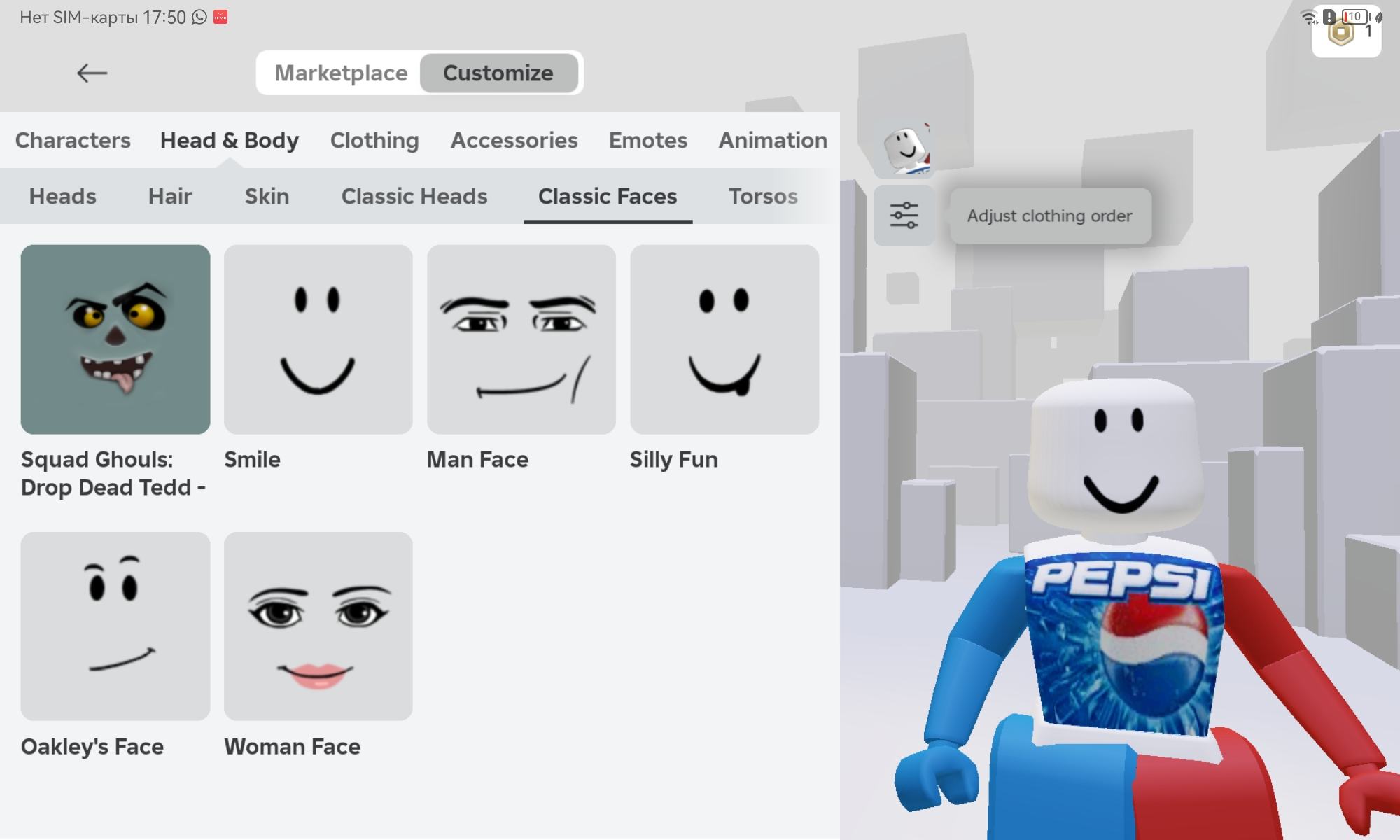Switch to Customize mode

pyautogui.click(x=498, y=73)
